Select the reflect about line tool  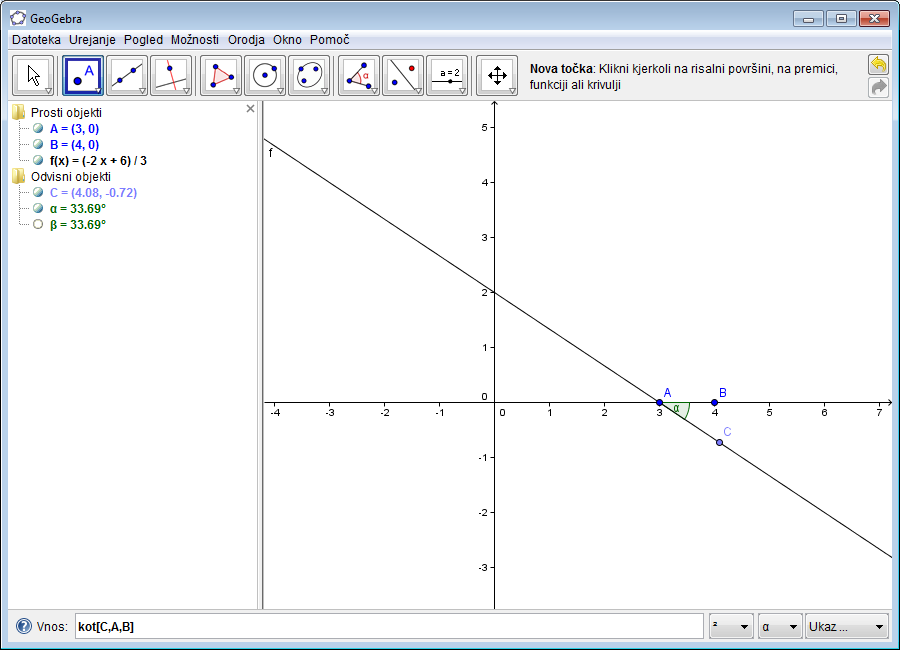coord(402,75)
